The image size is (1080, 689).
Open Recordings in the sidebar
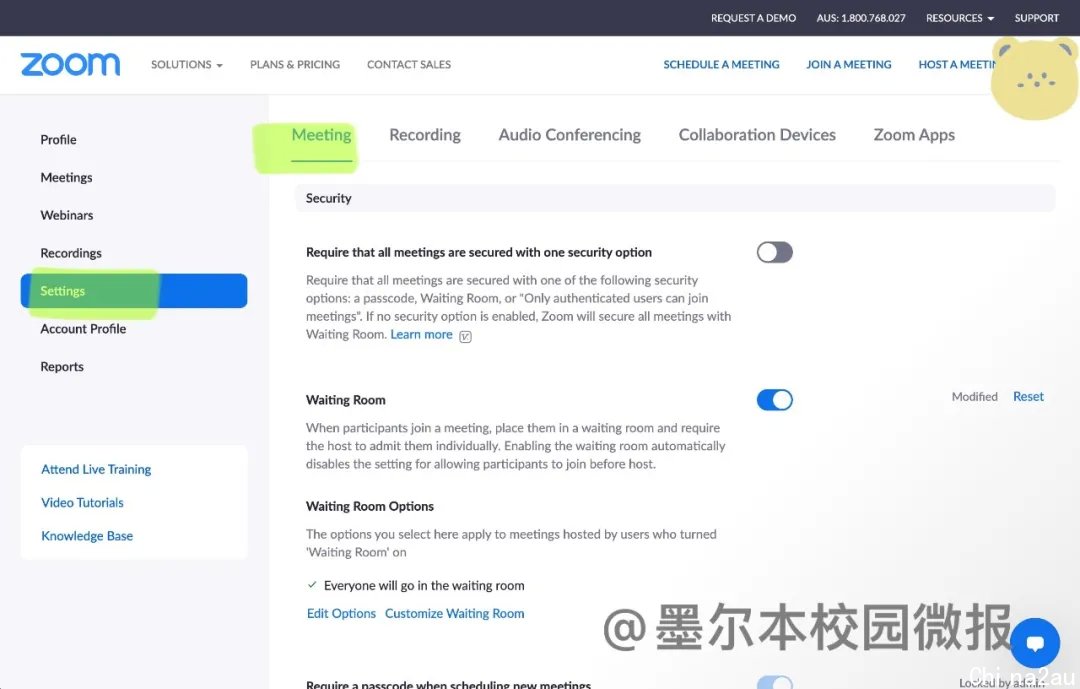tap(71, 254)
